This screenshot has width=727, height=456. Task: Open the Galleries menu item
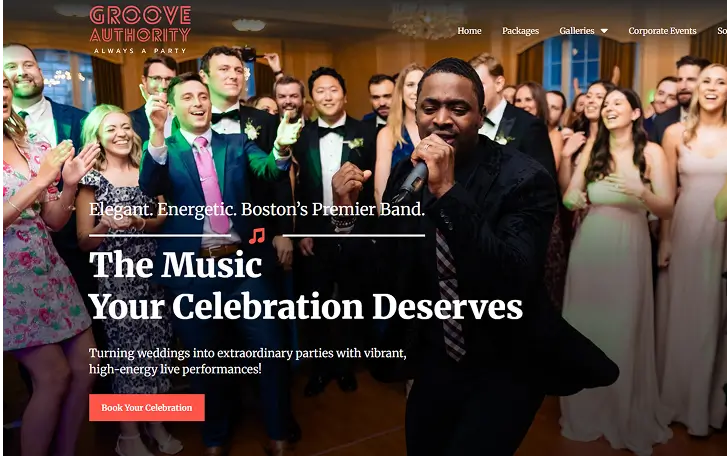coord(576,31)
